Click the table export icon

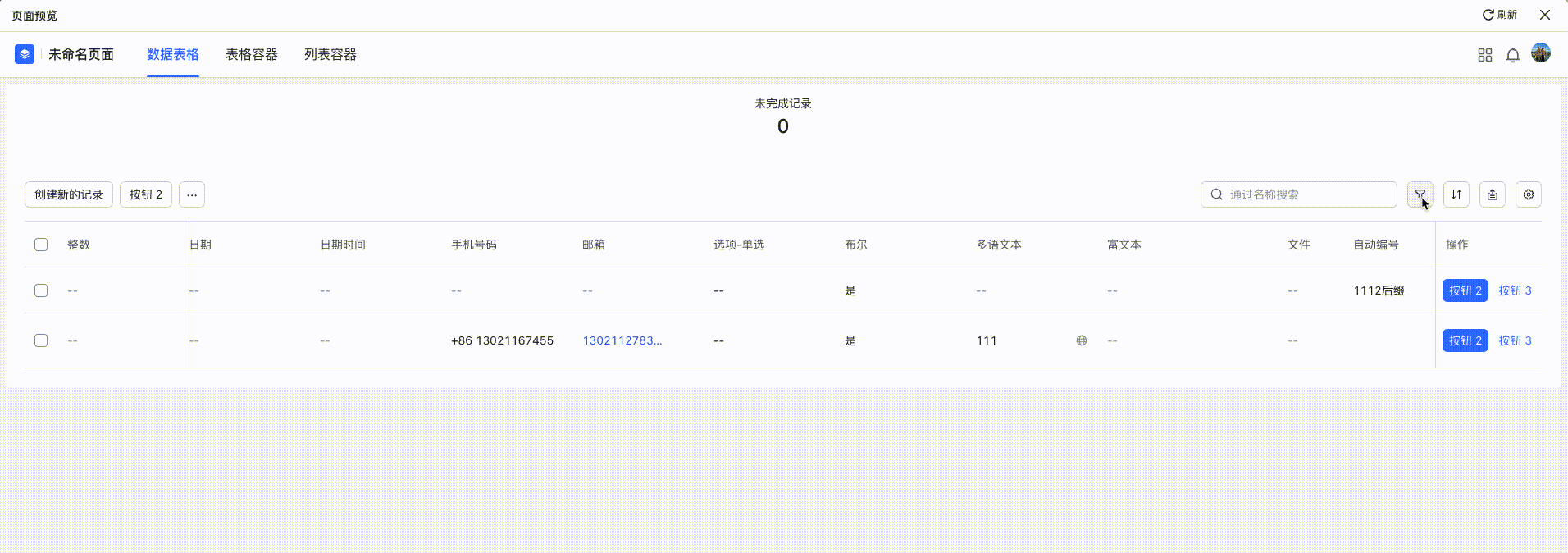pos(1493,194)
